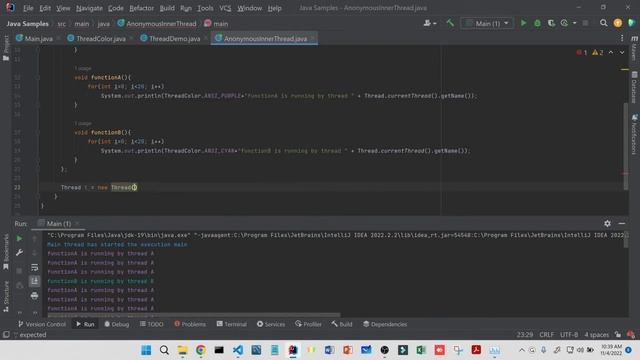Viewport: 640px width, 360px height.
Task: Rerun Main from Run panel
Action: point(19,238)
